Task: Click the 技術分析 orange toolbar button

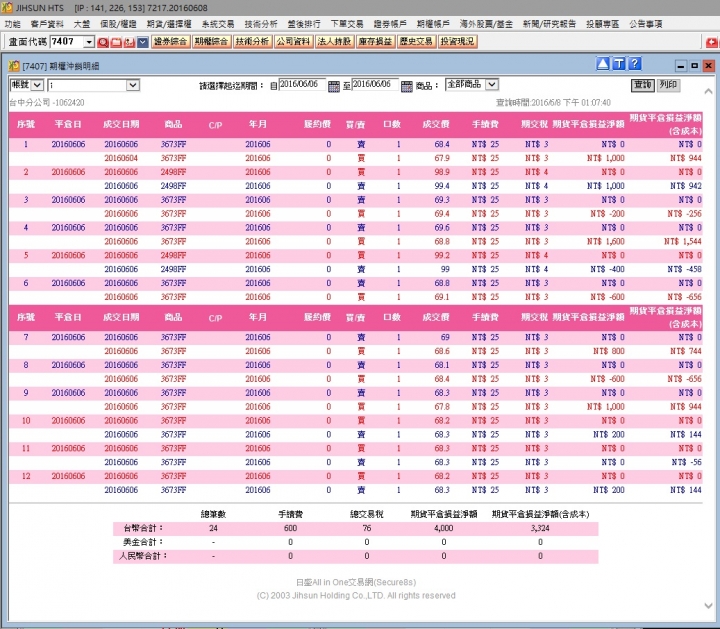Action: 252,42
